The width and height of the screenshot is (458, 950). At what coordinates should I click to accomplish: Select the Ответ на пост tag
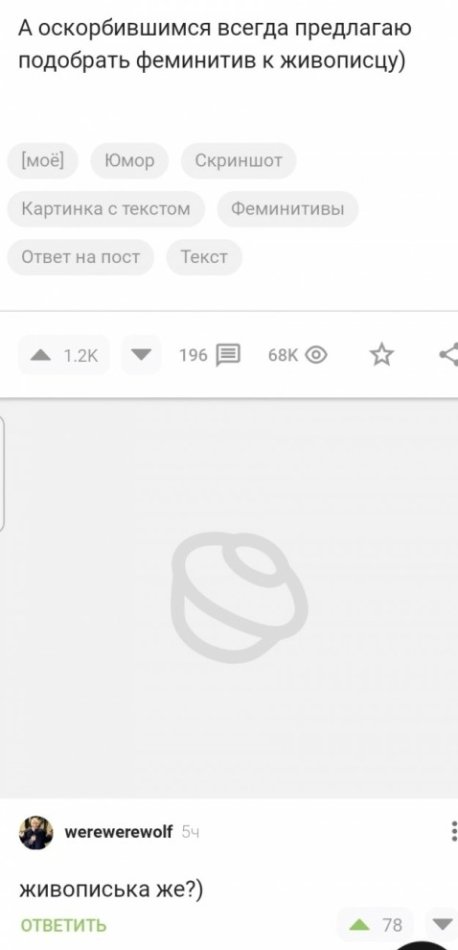coord(81,257)
